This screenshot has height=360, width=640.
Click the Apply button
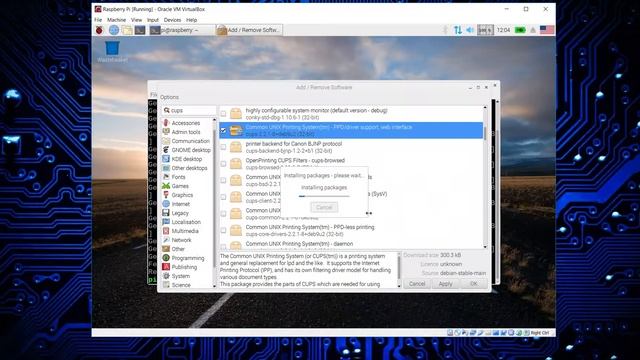(x=445, y=284)
